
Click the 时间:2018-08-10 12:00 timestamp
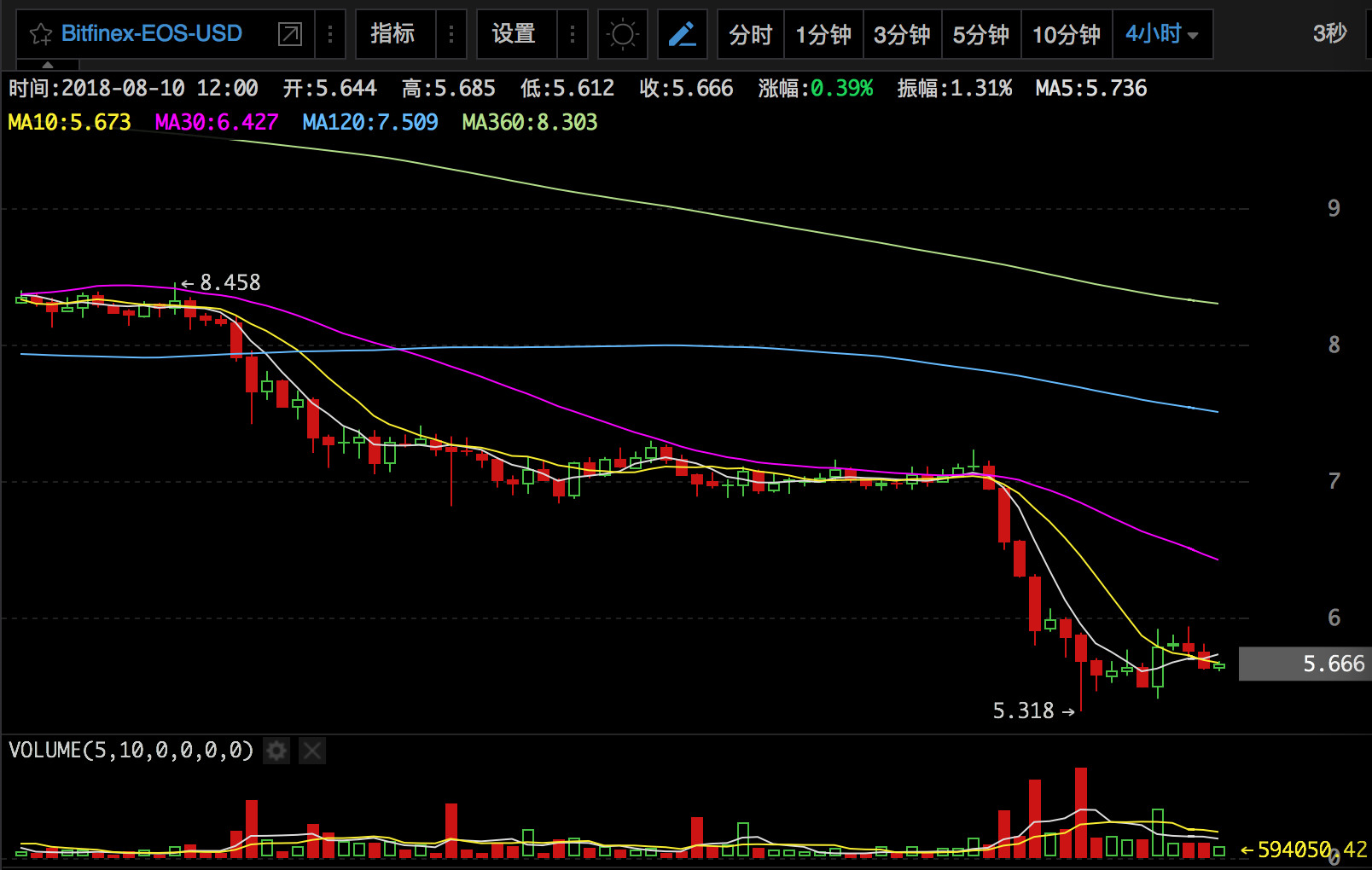[x=133, y=88]
